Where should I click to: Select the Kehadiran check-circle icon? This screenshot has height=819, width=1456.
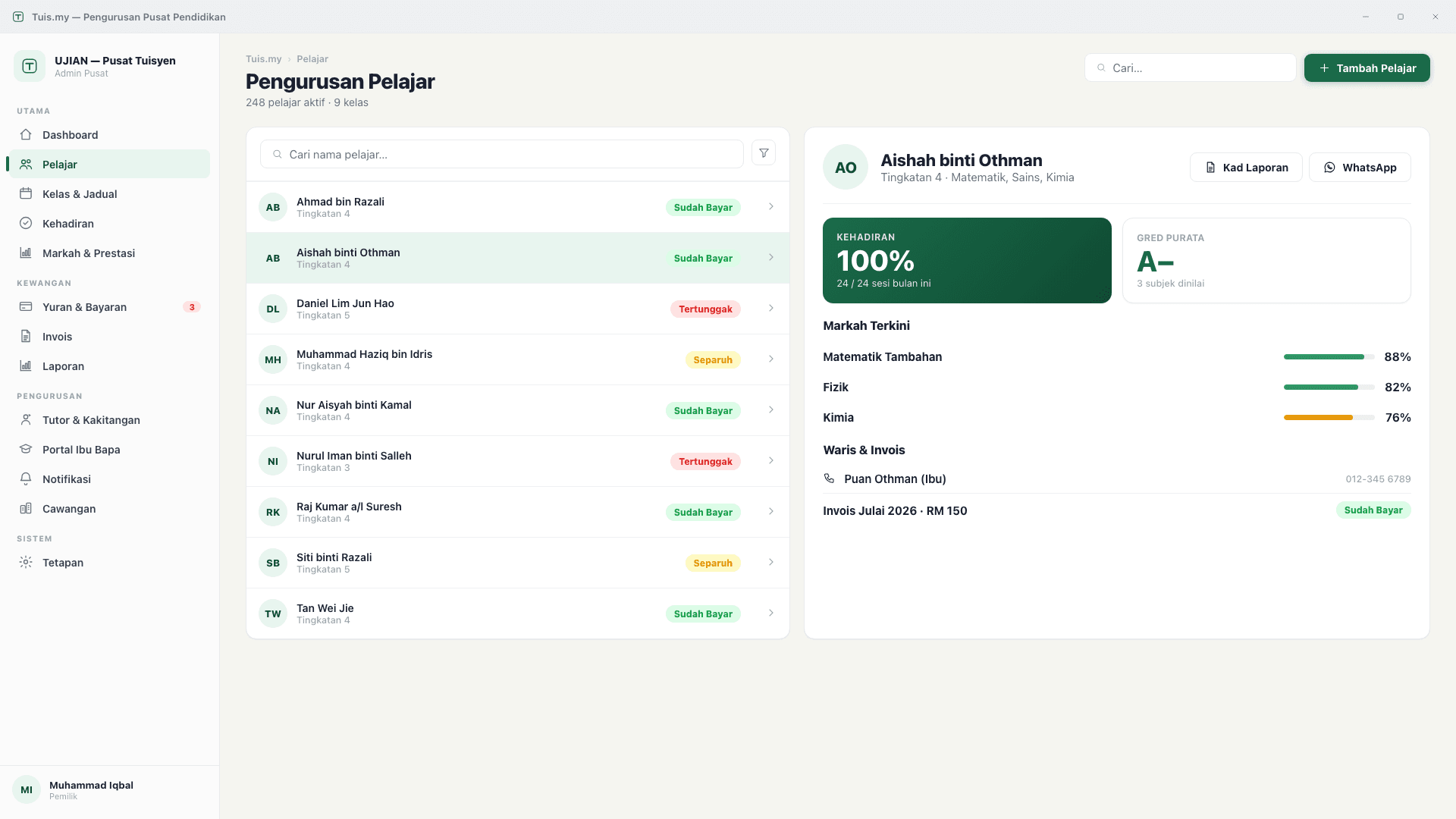[26, 223]
